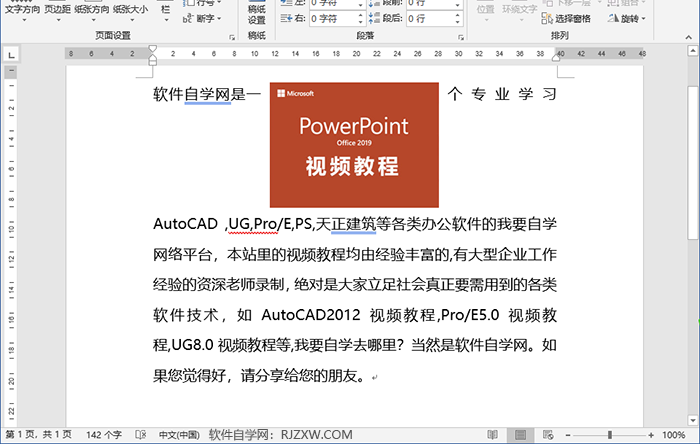Click the language 中文(中国) indicator
This screenshot has height=444, width=700.
pyautogui.click(x=179, y=435)
